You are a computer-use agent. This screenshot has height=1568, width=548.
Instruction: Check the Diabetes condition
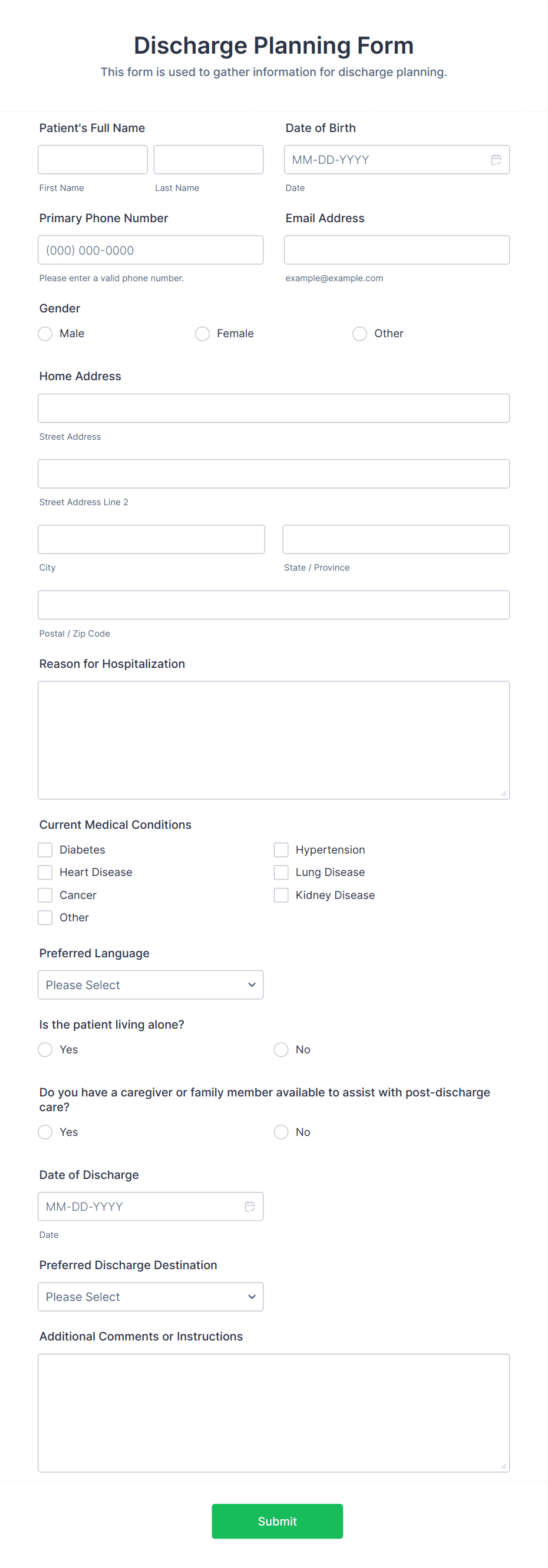pyautogui.click(x=44, y=849)
